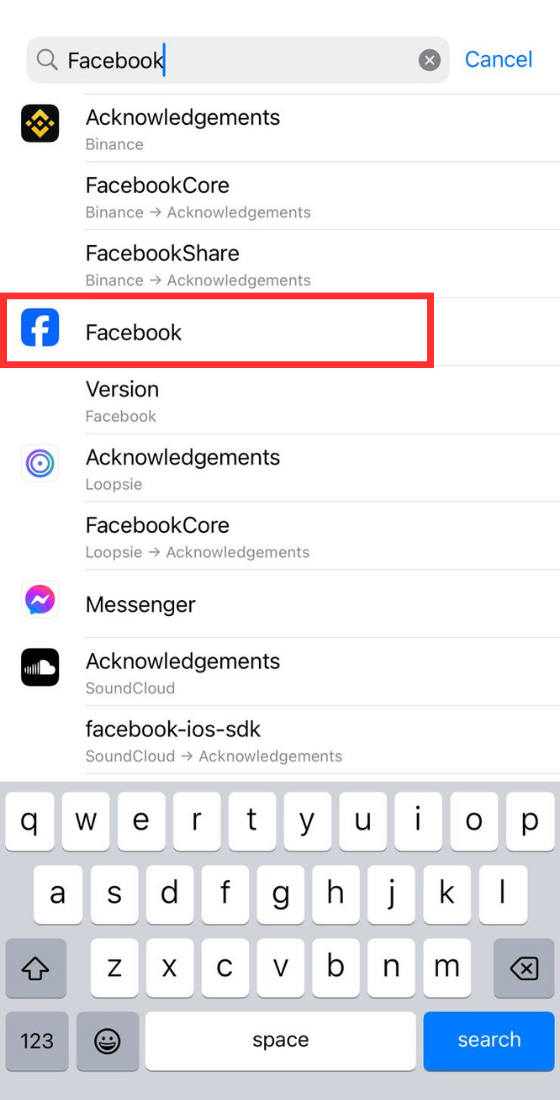Tap the SoundCloud app icon
560x1100 pixels.
click(x=40, y=667)
